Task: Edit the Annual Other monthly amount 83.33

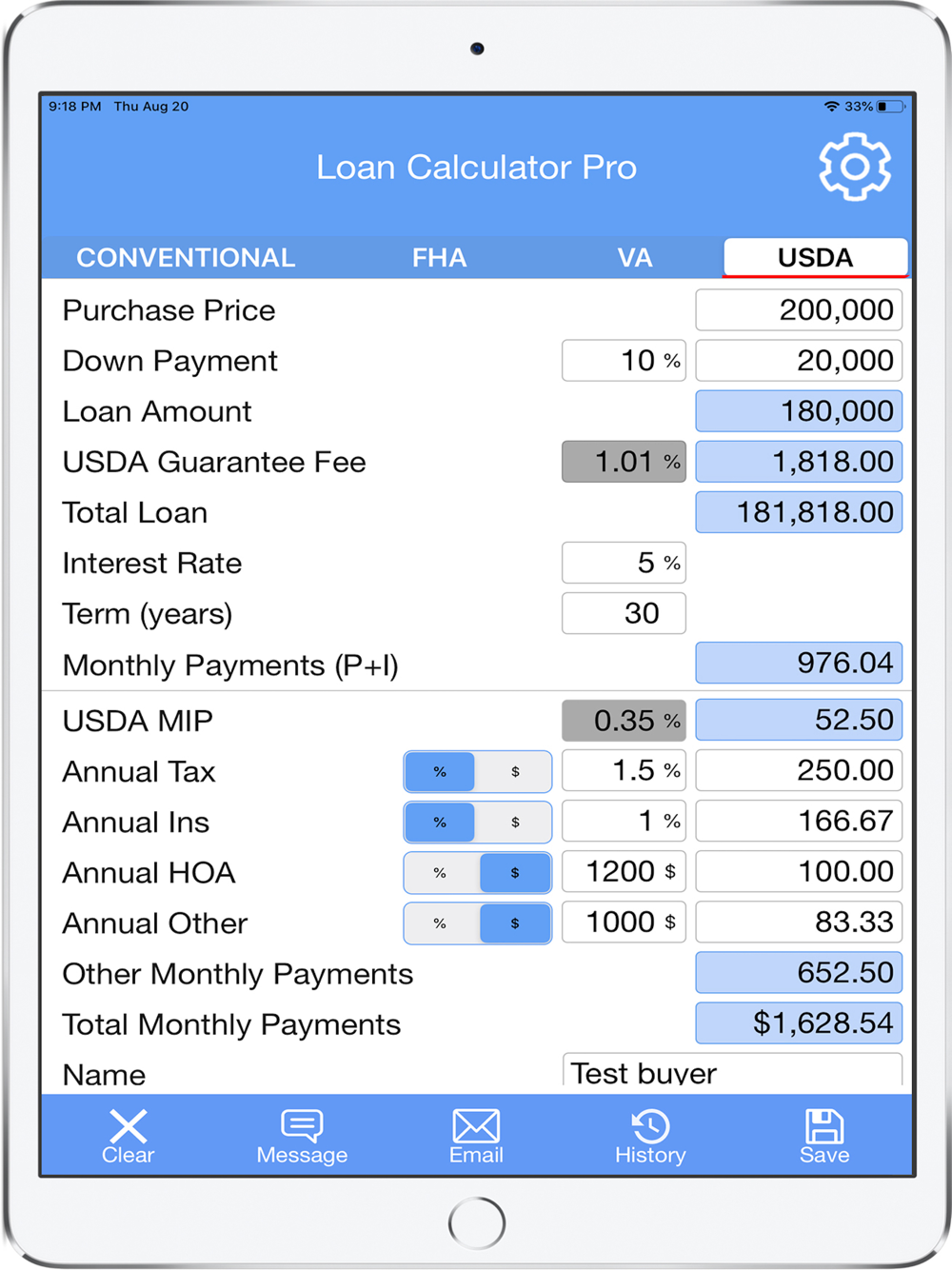Action: point(799,922)
